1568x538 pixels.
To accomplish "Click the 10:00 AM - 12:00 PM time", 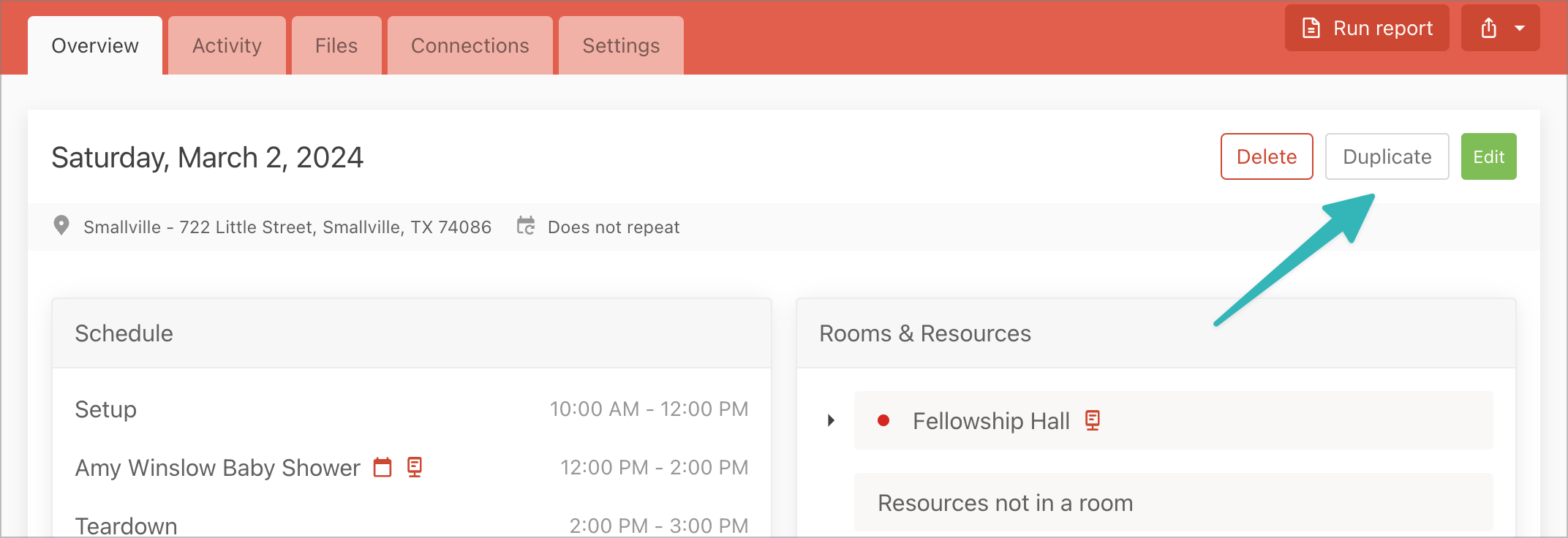I will (x=649, y=409).
